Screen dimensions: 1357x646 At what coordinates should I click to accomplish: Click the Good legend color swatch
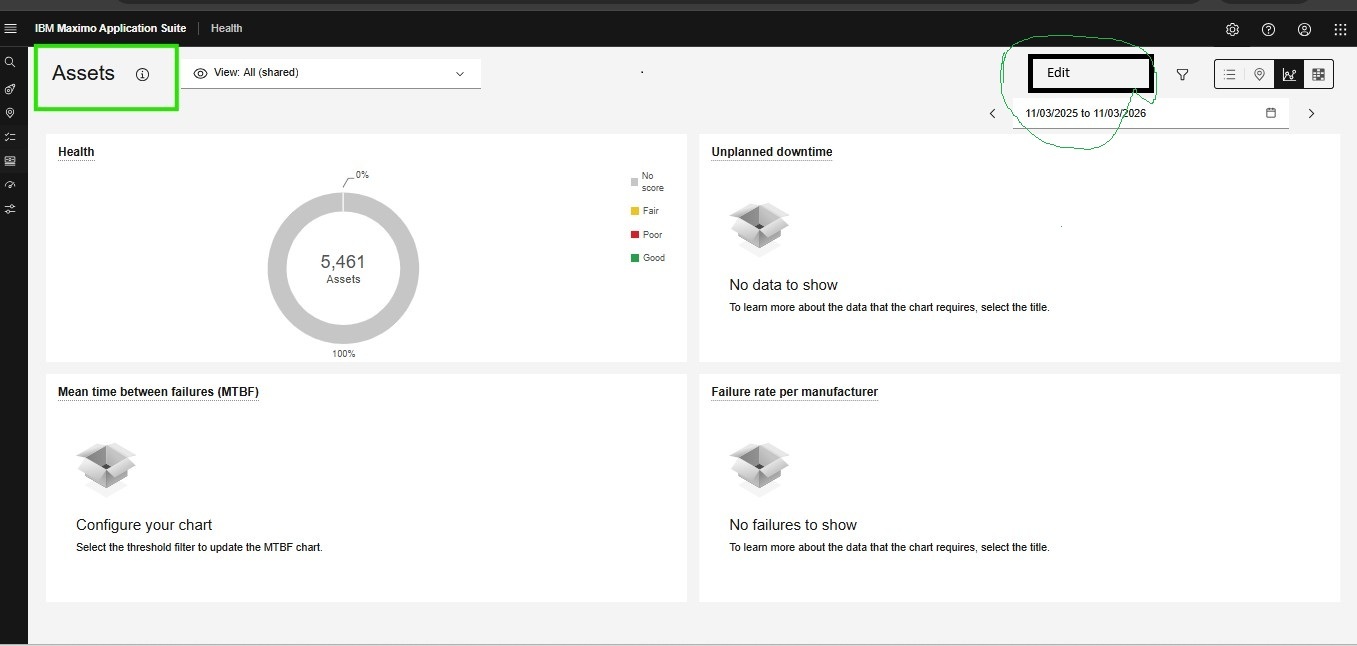[x=634, y=258]
